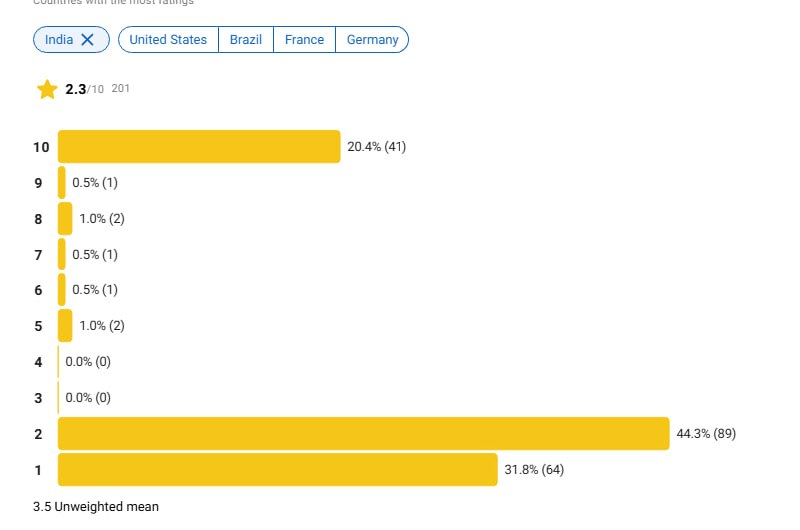Click the 2-star rating bar
This screenshot has width=800, height=530.
[x=364, y=434]
